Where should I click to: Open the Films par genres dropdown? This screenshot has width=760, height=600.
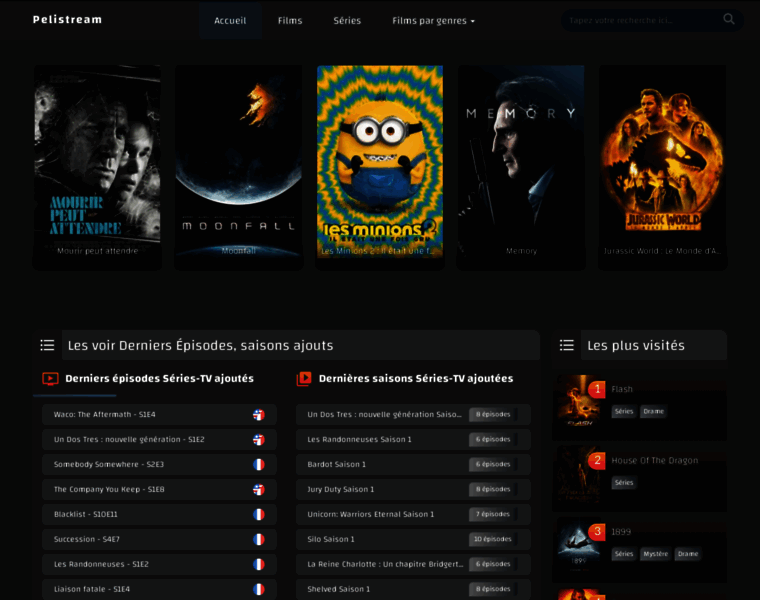(x=433, y=21)
